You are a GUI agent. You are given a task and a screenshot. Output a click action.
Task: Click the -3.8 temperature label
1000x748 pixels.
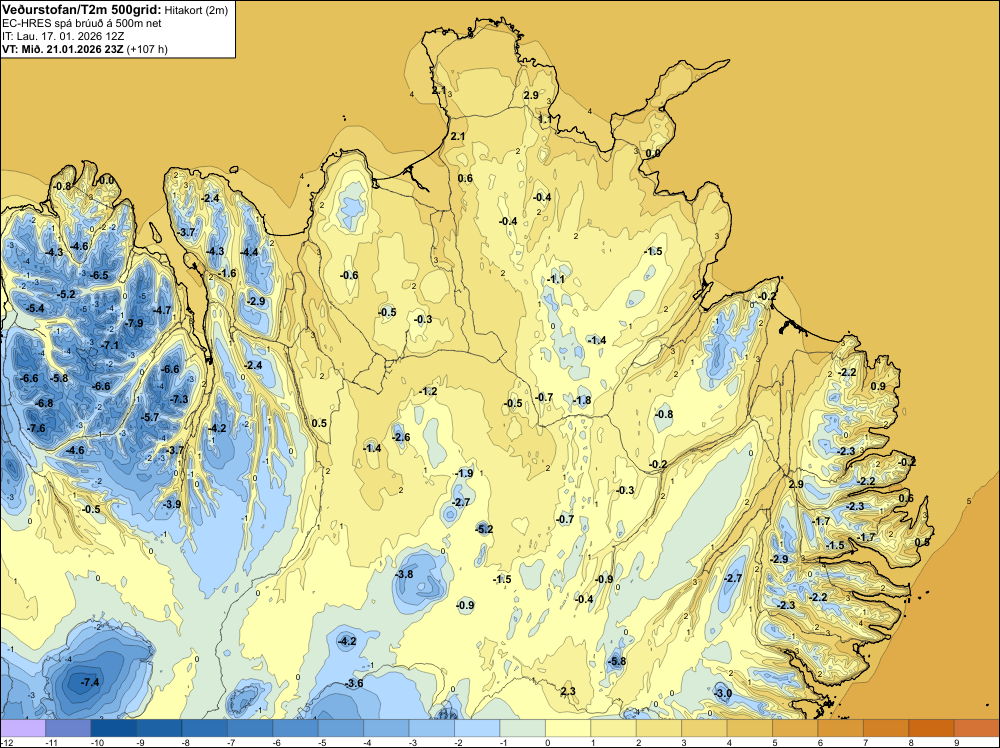pyautogui.click(x=404, y=574)
